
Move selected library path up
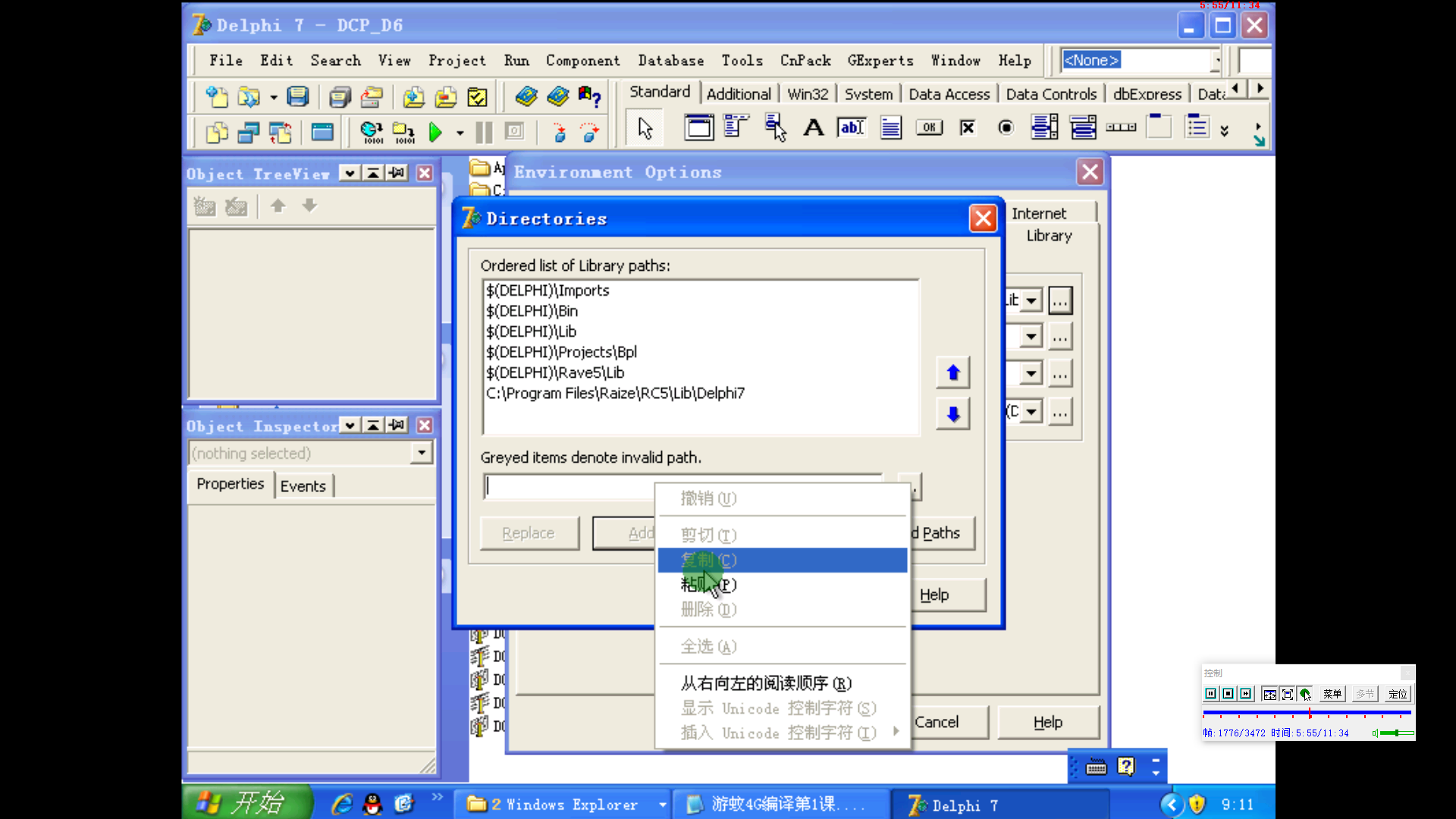(953, 372)
